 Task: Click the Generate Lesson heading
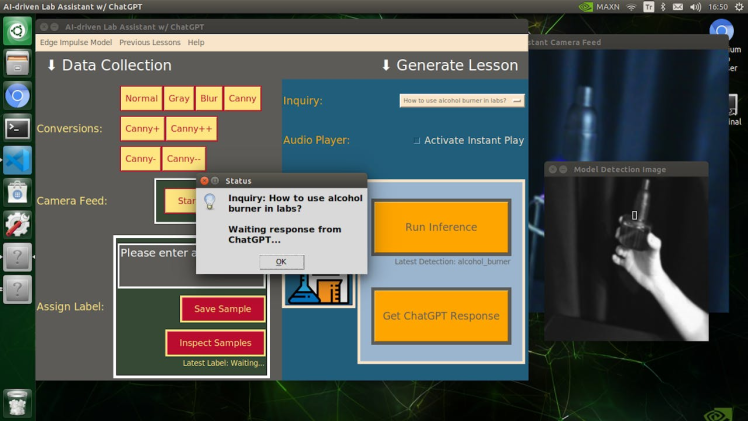pos(457,65)
